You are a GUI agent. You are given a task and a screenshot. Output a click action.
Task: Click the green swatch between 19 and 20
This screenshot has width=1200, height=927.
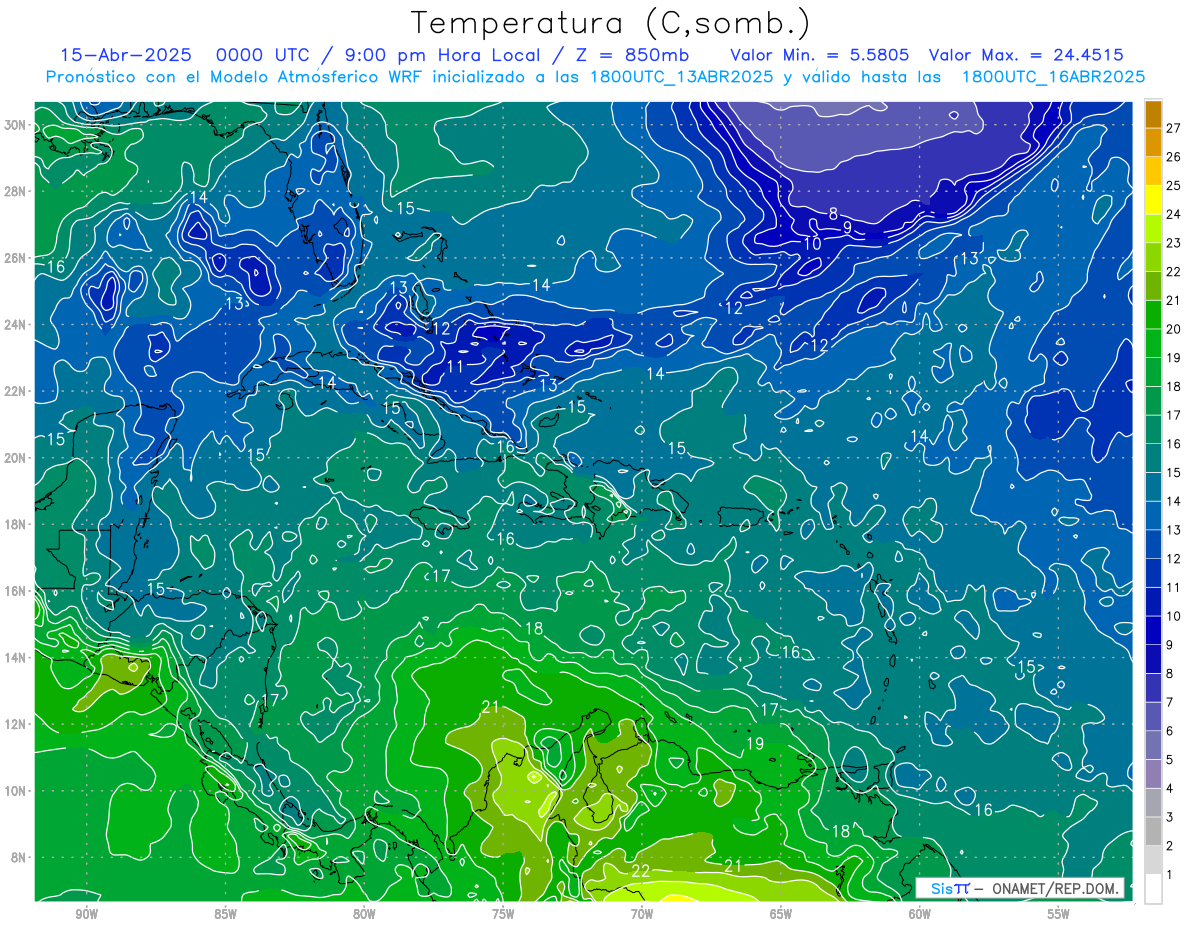coord(1153,343)
